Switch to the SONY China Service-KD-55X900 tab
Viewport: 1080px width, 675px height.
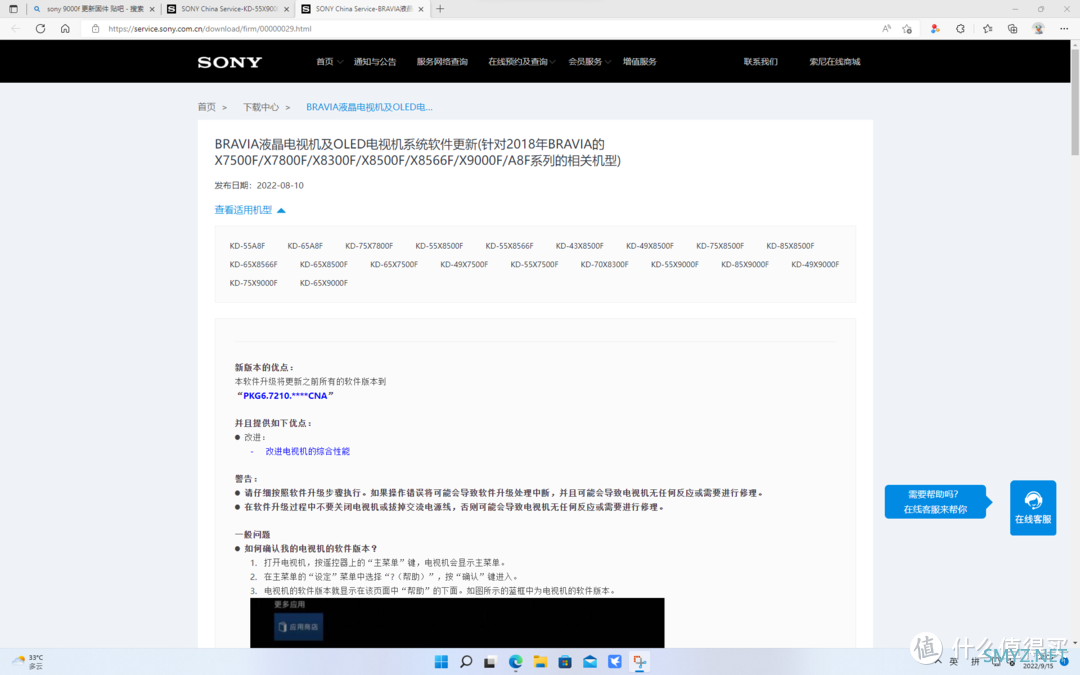pyautogui.click(x=228, y=9)
